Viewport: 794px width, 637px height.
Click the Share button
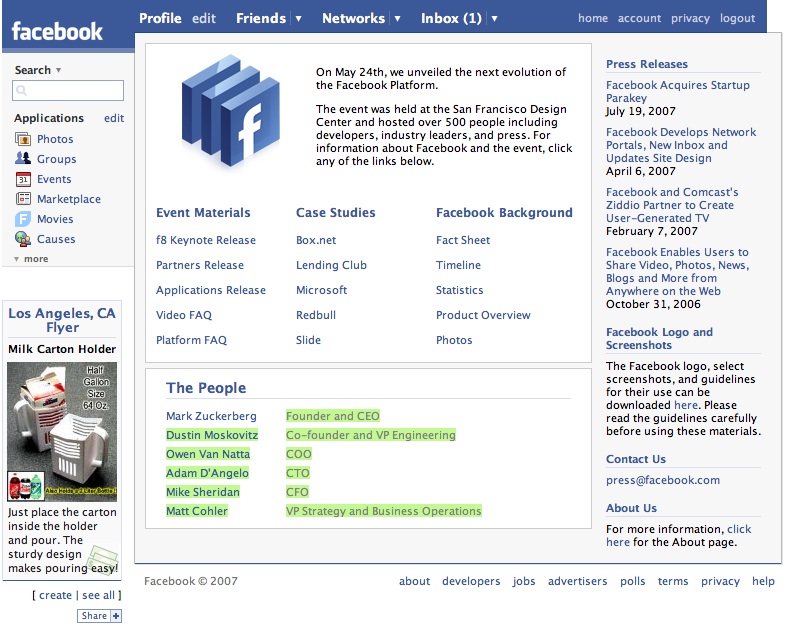coord(99,616)
